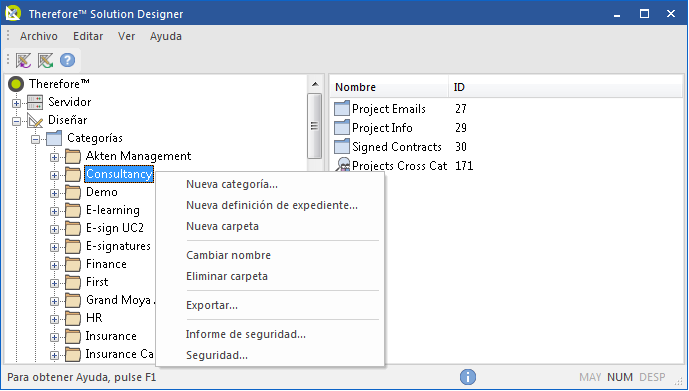Expand the Akten Management folder

coord(54,157)
